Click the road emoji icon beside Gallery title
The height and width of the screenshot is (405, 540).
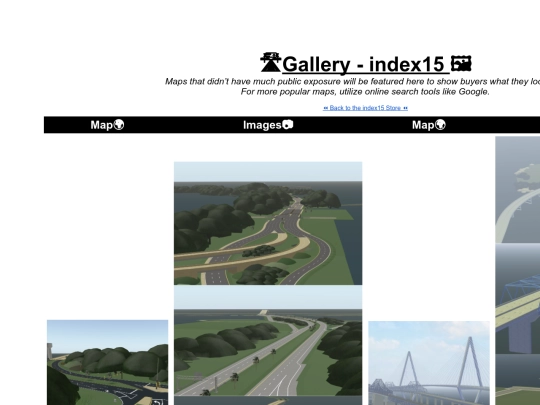tap(271, 62)
